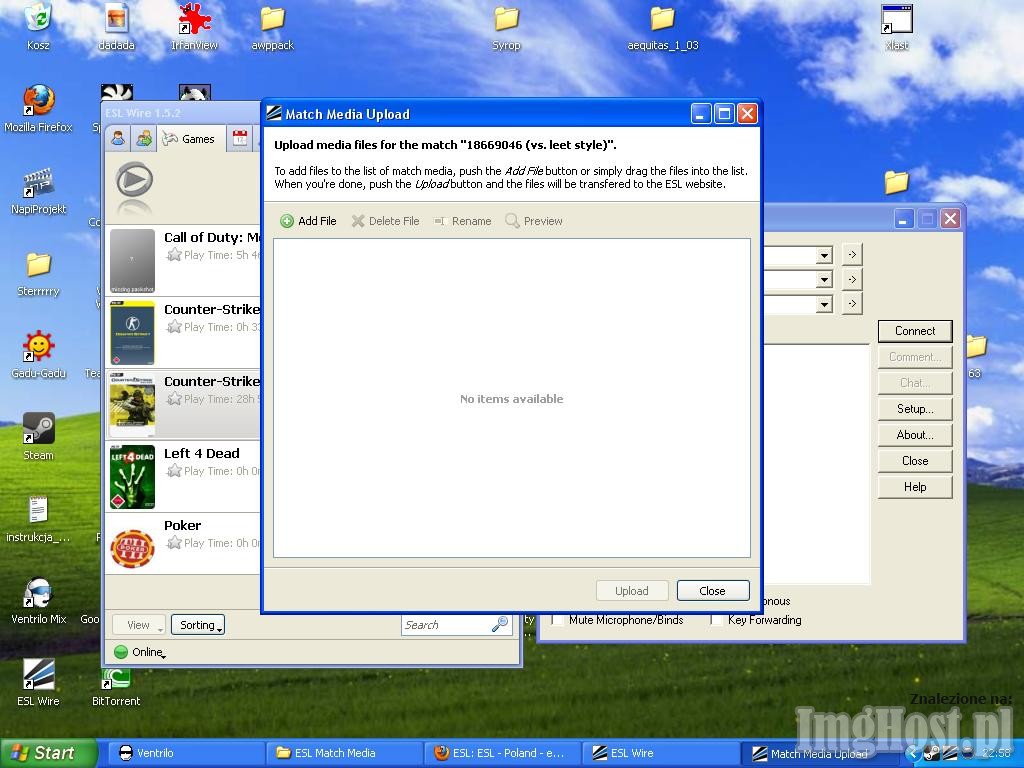
Task: Select the Left 4 Dead game cover
Action: [x=133, y=476]
